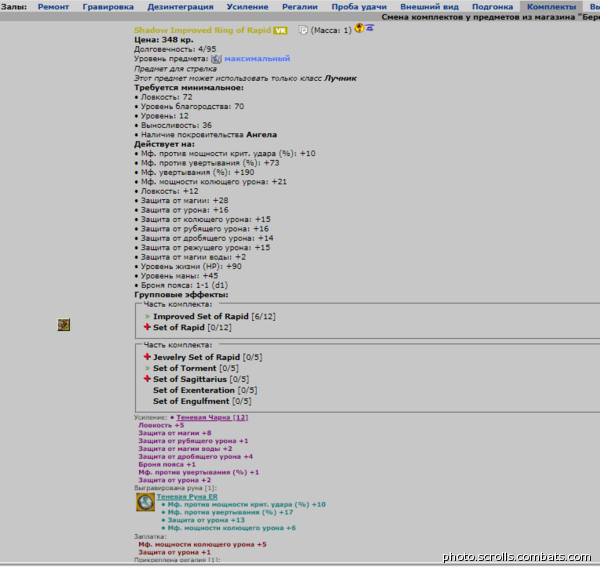The width and height of the screenshot is (600, 567).
Task: Open the максимальный item level link
Action: click(257, 59)
